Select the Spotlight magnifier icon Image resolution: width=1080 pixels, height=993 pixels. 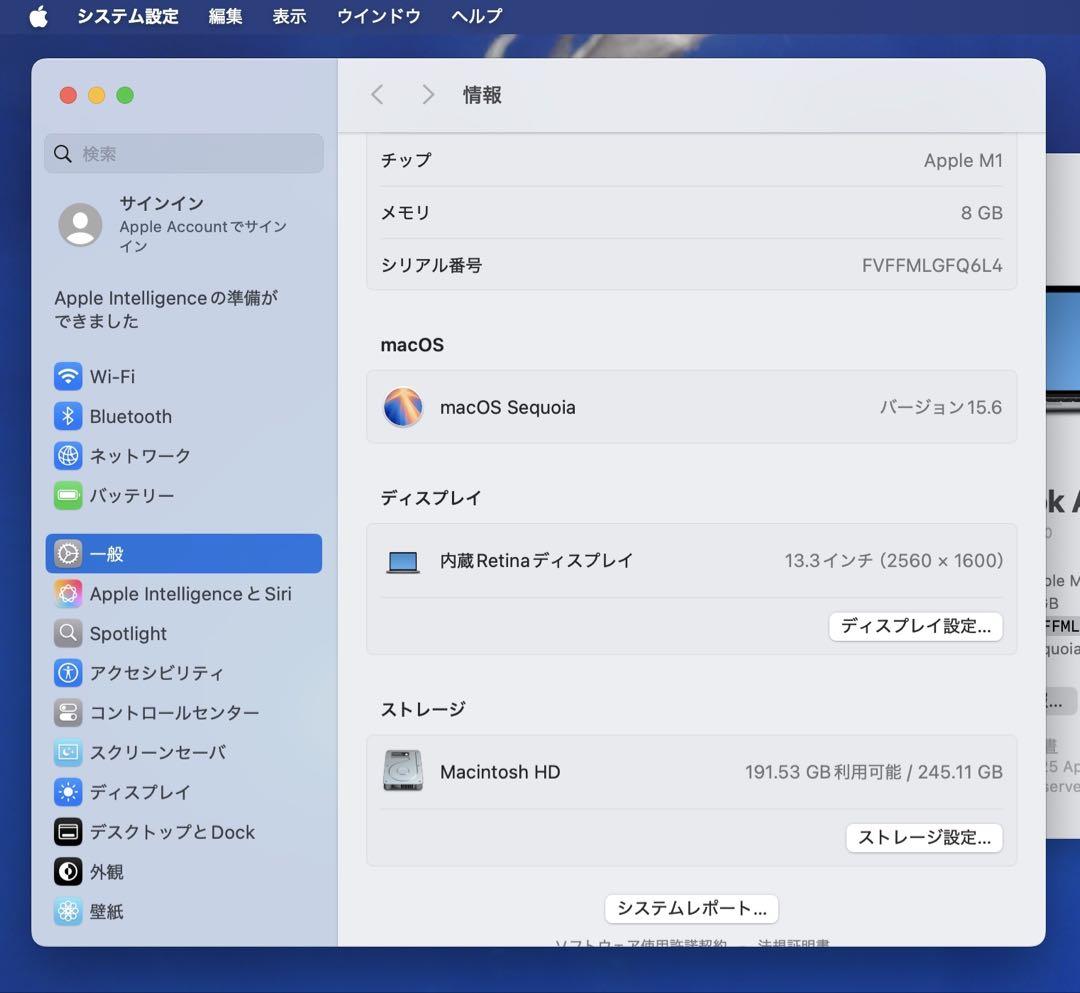pos(68,634)
